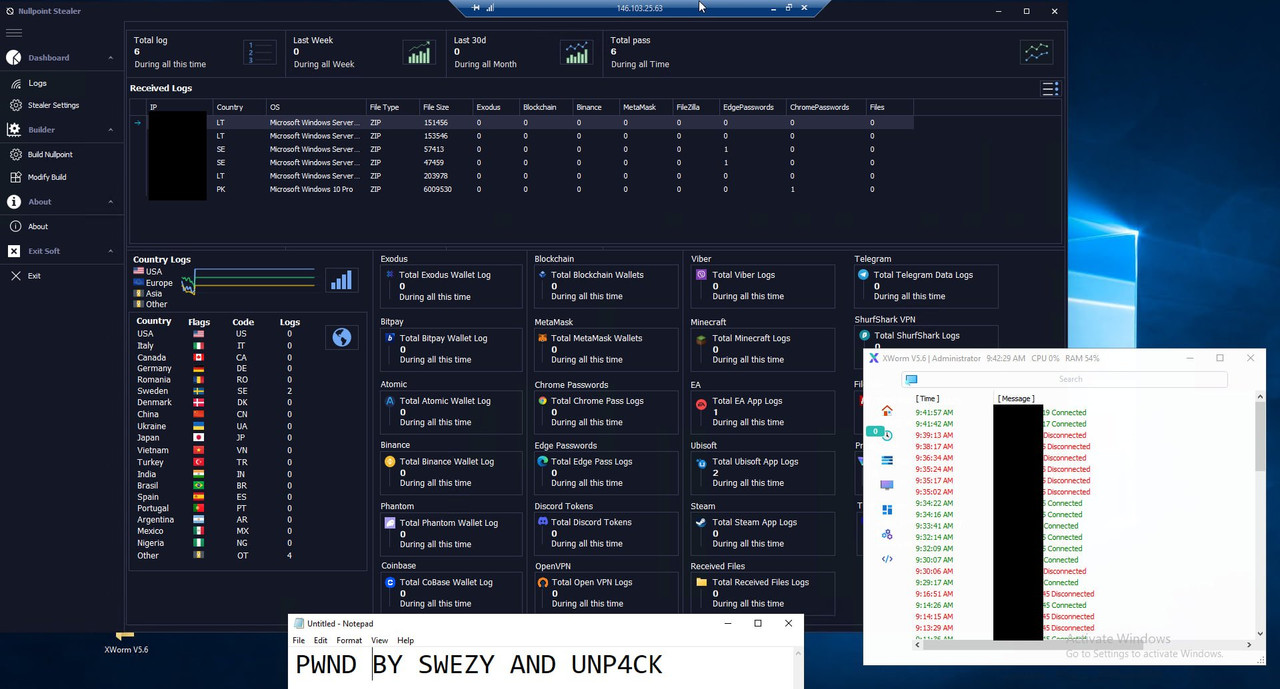1280x689 pixels.
Task: Open the XWorm code brackets icon
Action: pyautogui.click(x=886, y=559)
